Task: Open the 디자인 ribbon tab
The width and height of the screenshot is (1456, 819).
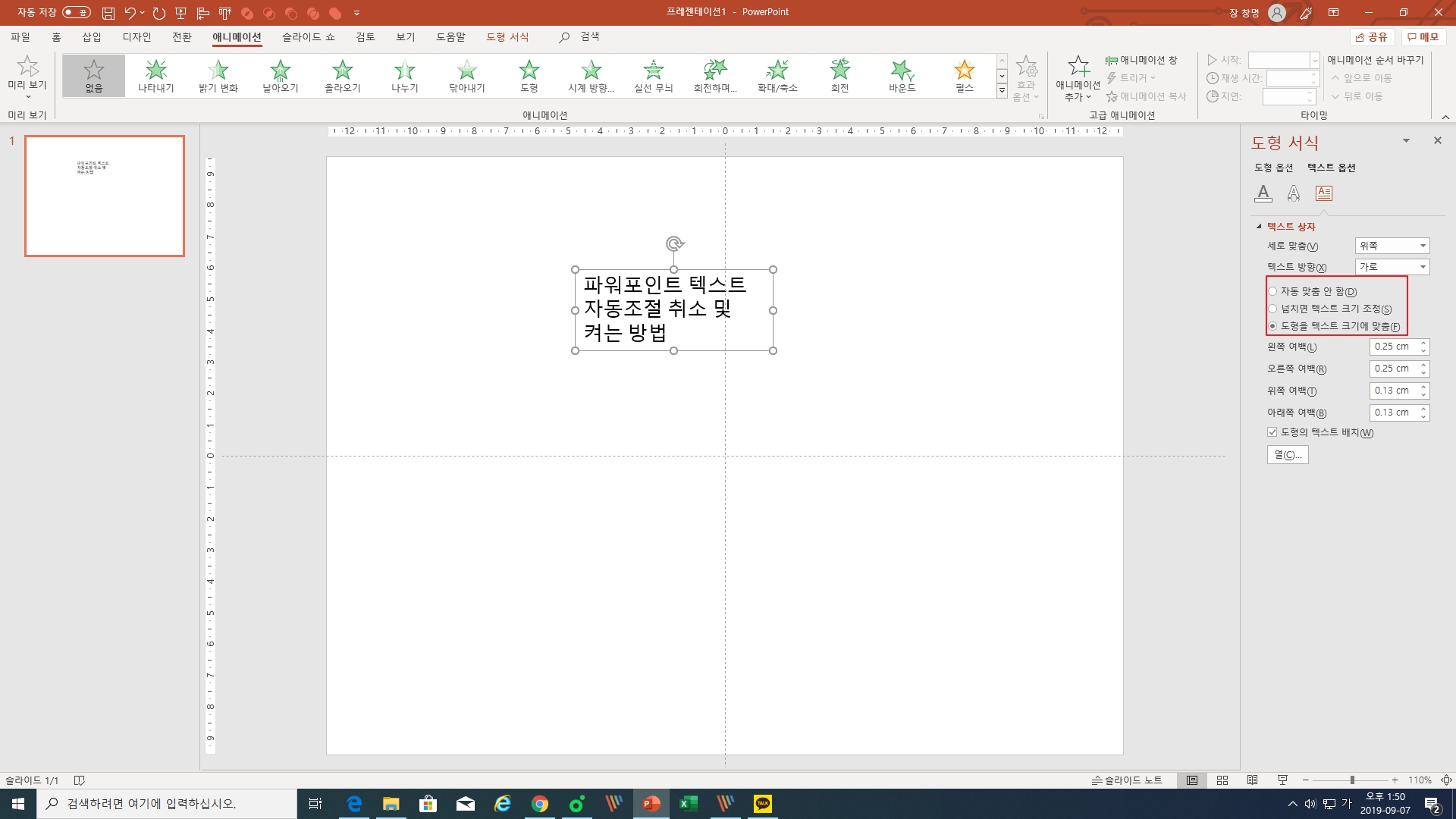Action: pos(136,37)
